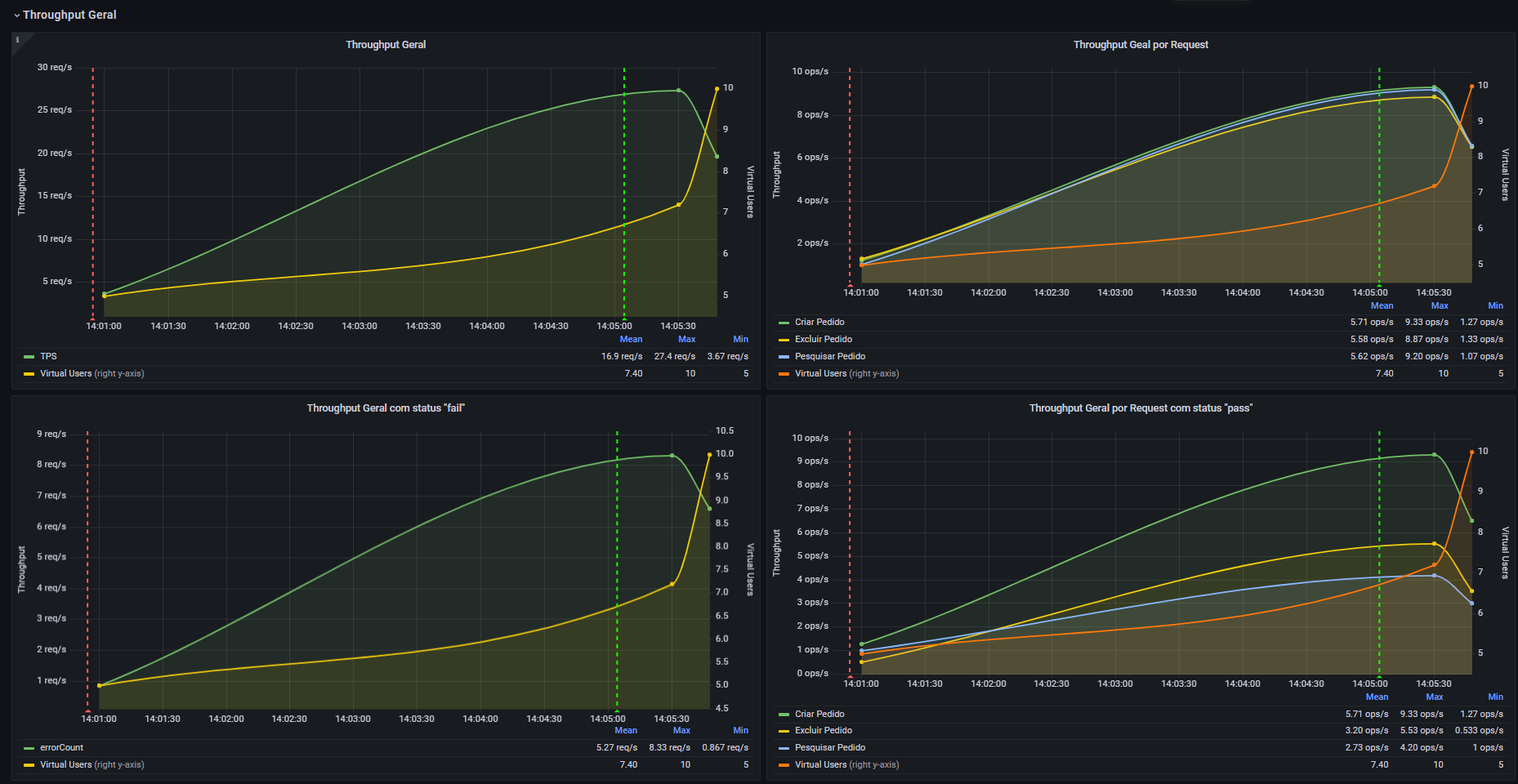1518x784 pixels.
Task: Sort Throughput Geral legend by Max
Action: pyautogui.click(x=686, y=339)
